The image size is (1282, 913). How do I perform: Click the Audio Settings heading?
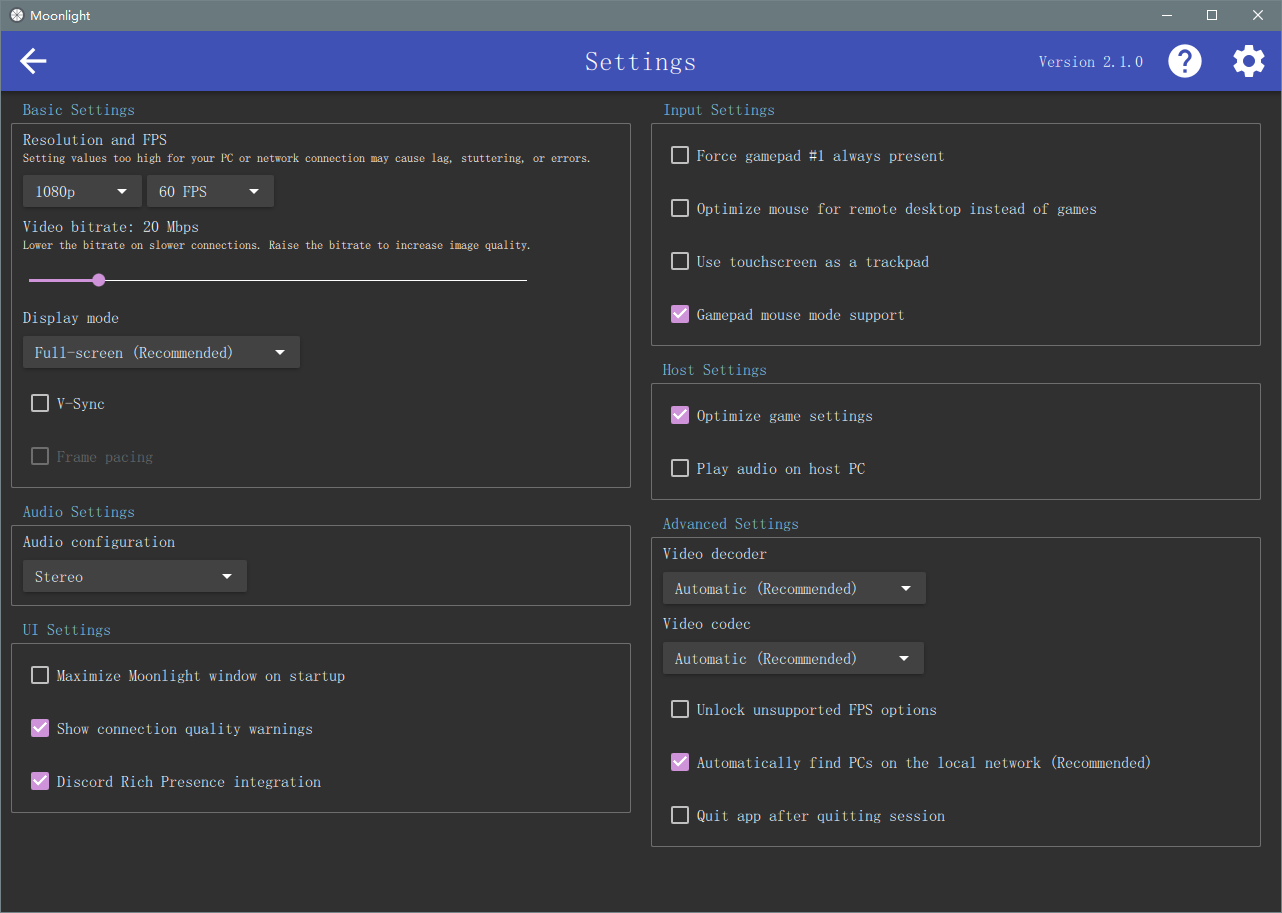[79, 512]
